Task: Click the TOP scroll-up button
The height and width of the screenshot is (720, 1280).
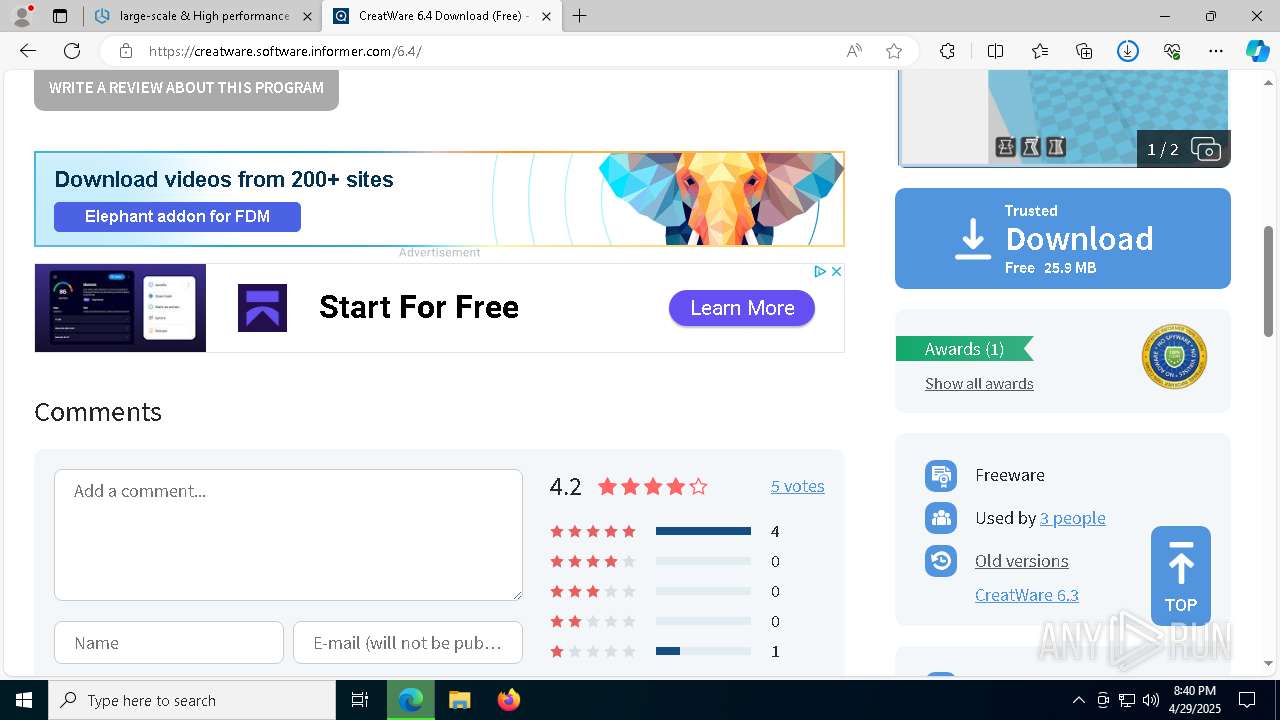Action: (1180, 576)
